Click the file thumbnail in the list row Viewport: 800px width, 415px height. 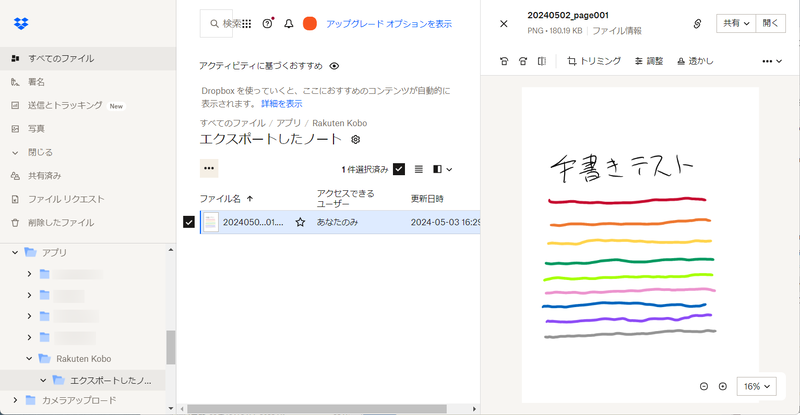pyautogui.click(x=211, y=222)
